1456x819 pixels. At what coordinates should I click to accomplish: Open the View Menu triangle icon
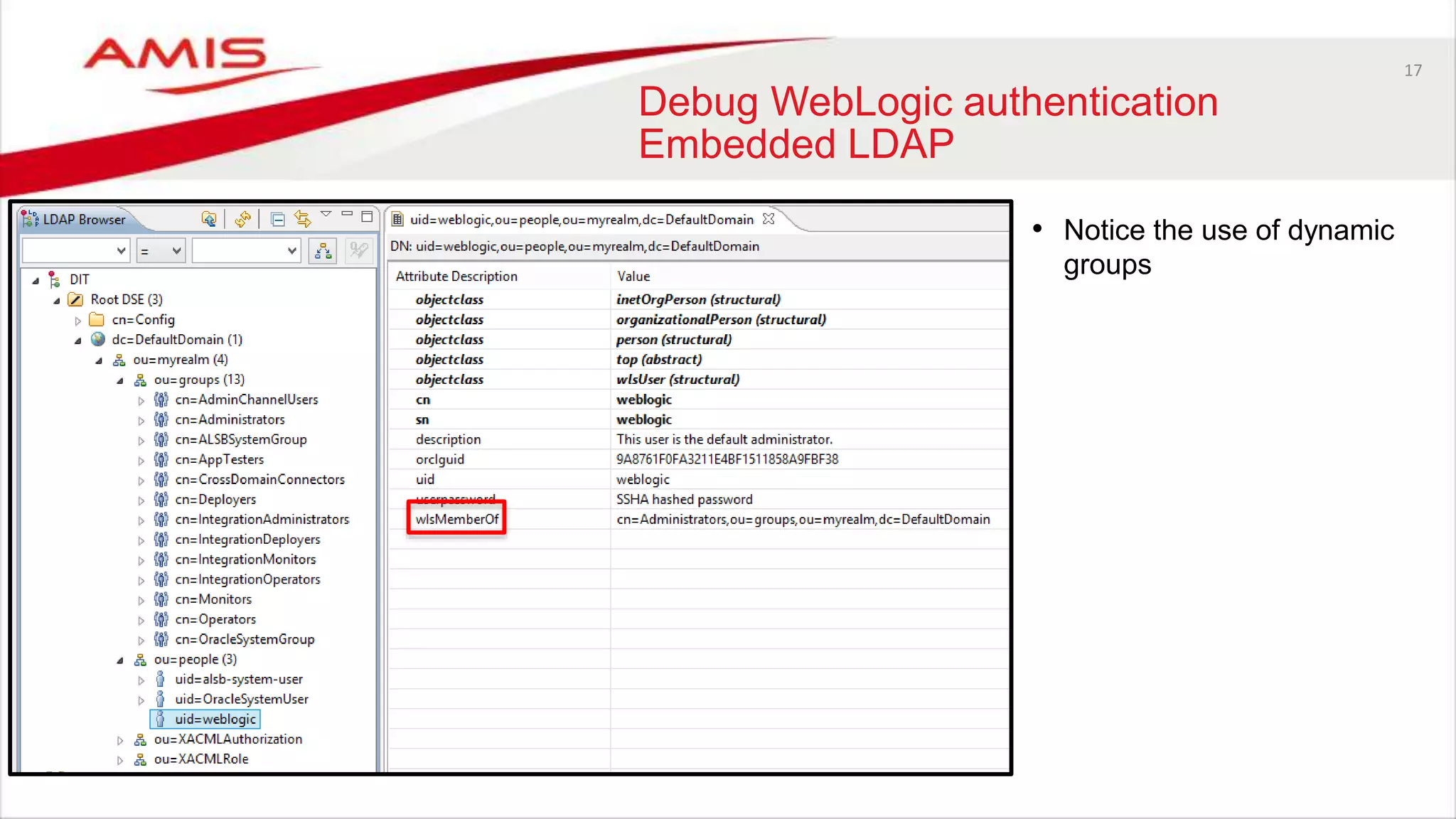(326, 214)
